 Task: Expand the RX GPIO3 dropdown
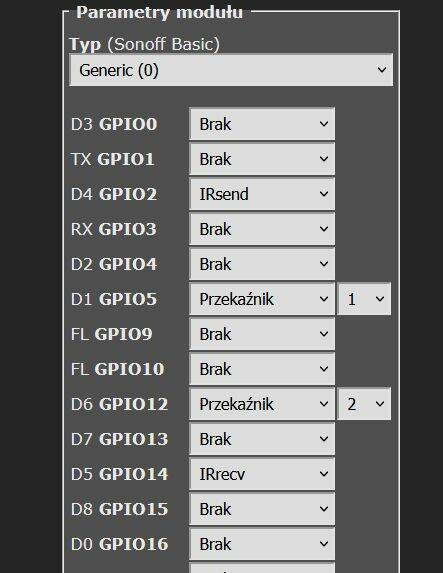[262, 229]
